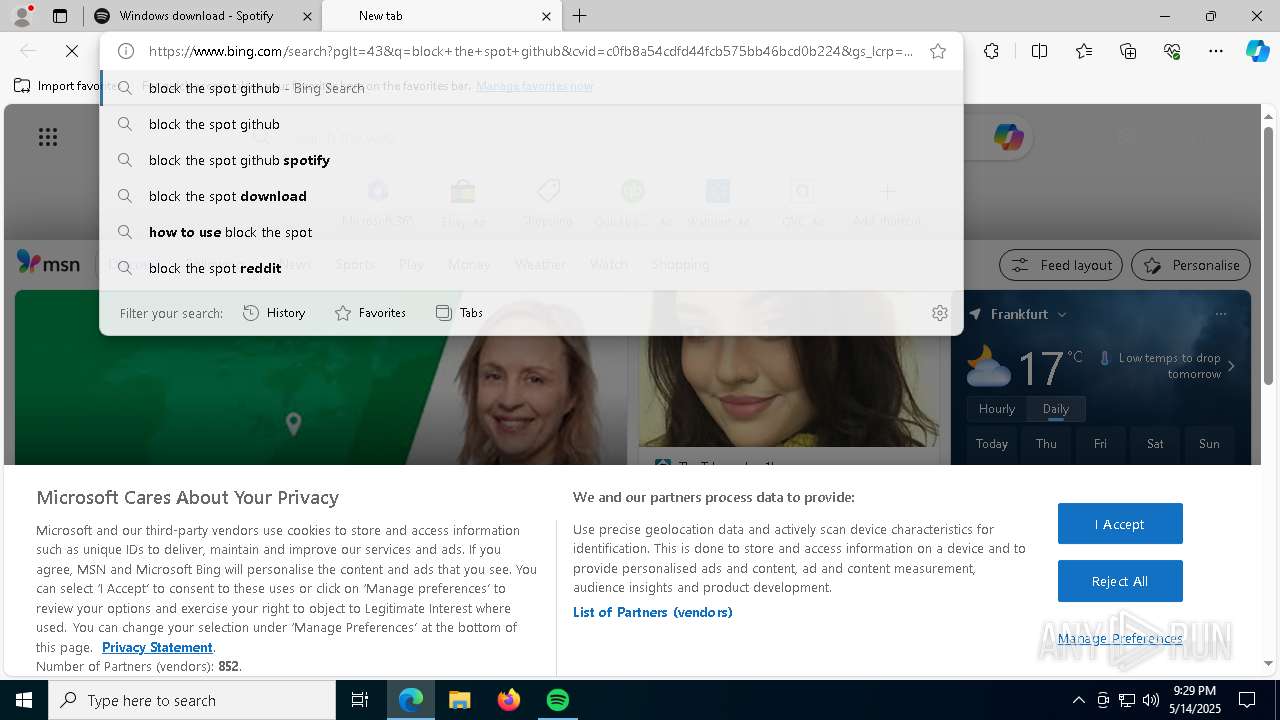Switch weather forecast to Hourly
Viewport: 1280px width, 720px height.
(997, 409)
